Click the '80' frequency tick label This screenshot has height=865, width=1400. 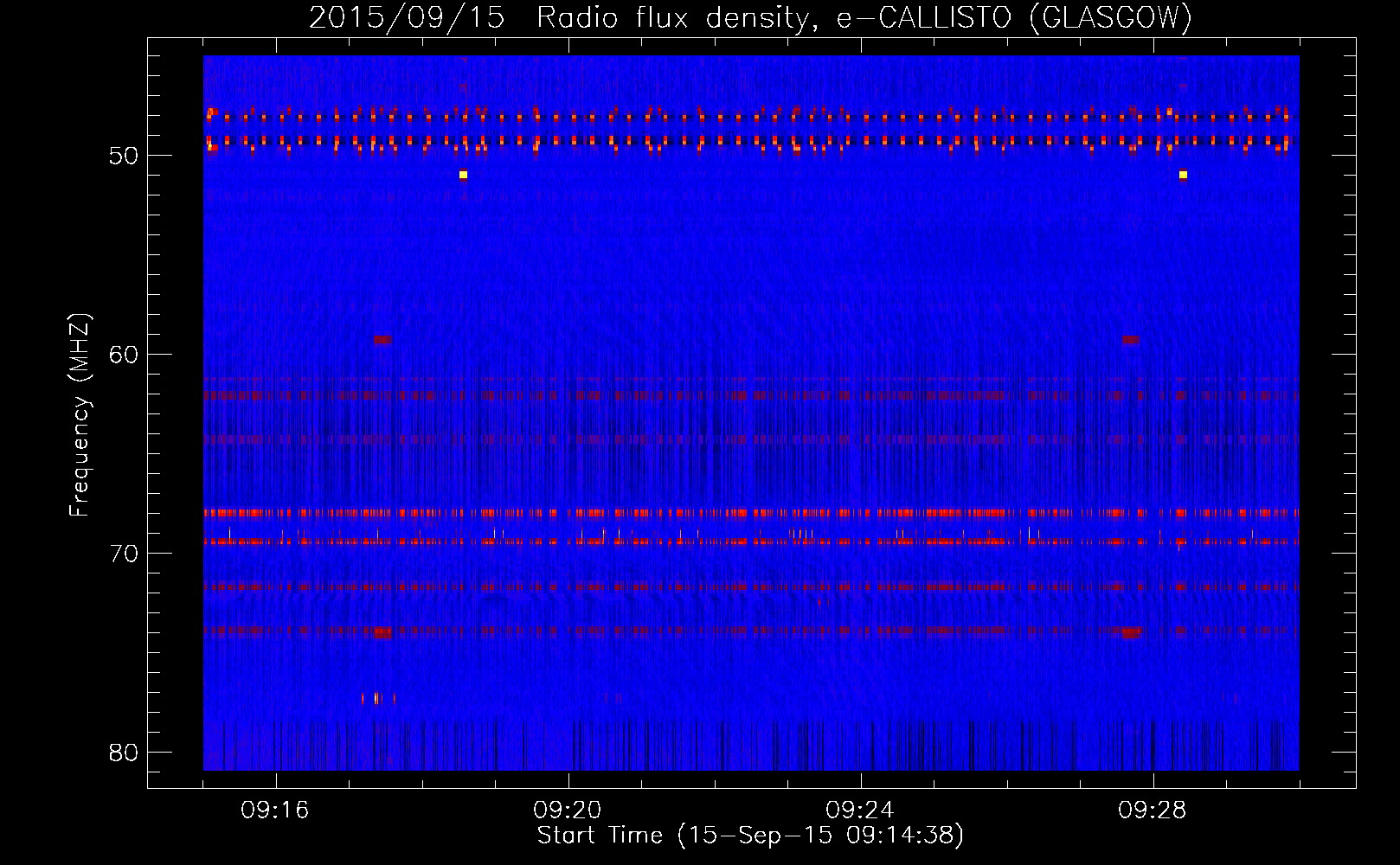tap(124, 752)
